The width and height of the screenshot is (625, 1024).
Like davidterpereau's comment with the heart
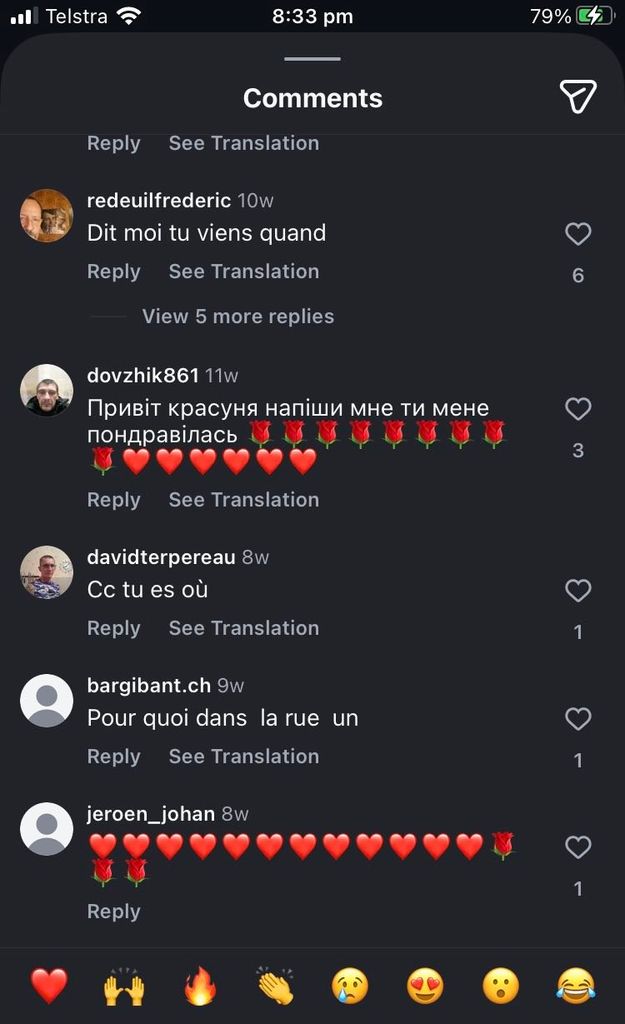click(578, 591)
